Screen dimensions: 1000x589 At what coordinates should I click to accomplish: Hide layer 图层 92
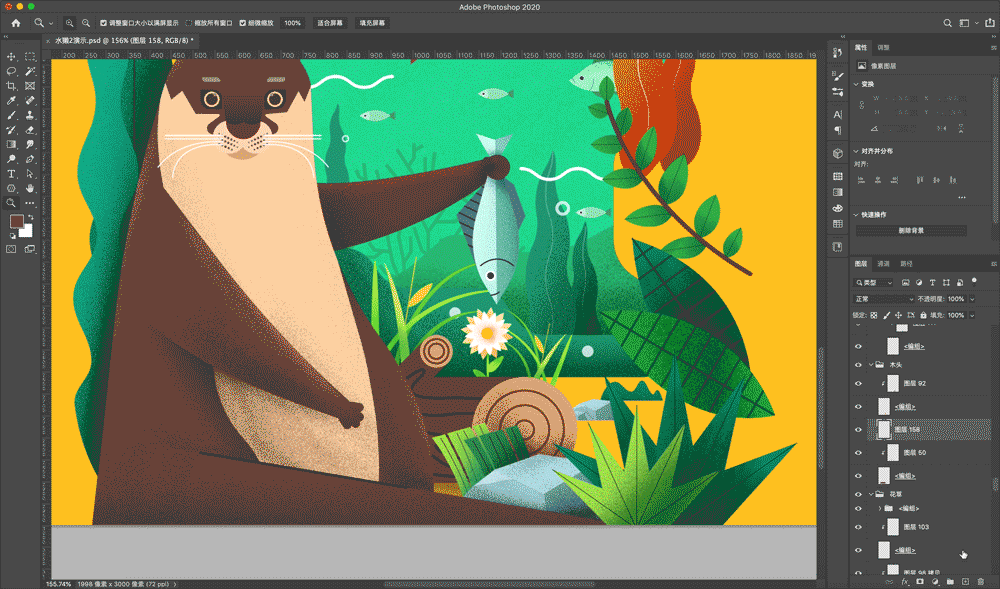(858, 384)
